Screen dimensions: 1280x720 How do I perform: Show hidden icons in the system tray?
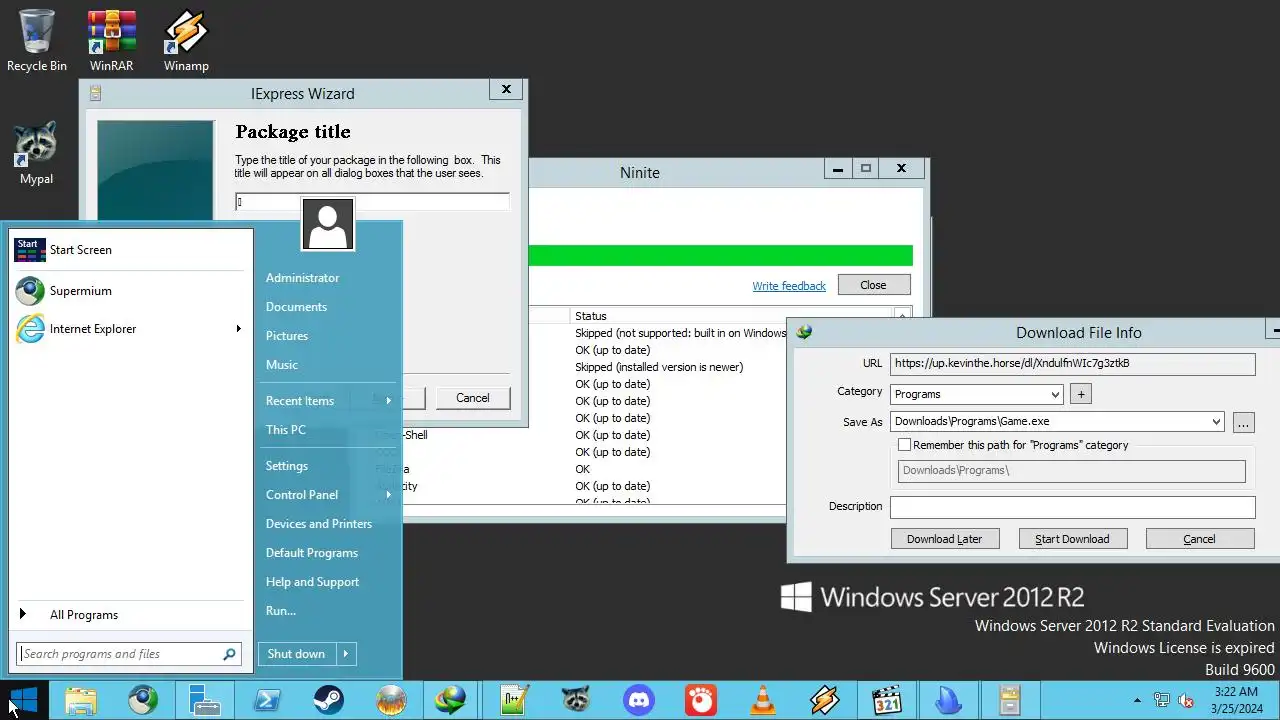[x=1137, y=701]
